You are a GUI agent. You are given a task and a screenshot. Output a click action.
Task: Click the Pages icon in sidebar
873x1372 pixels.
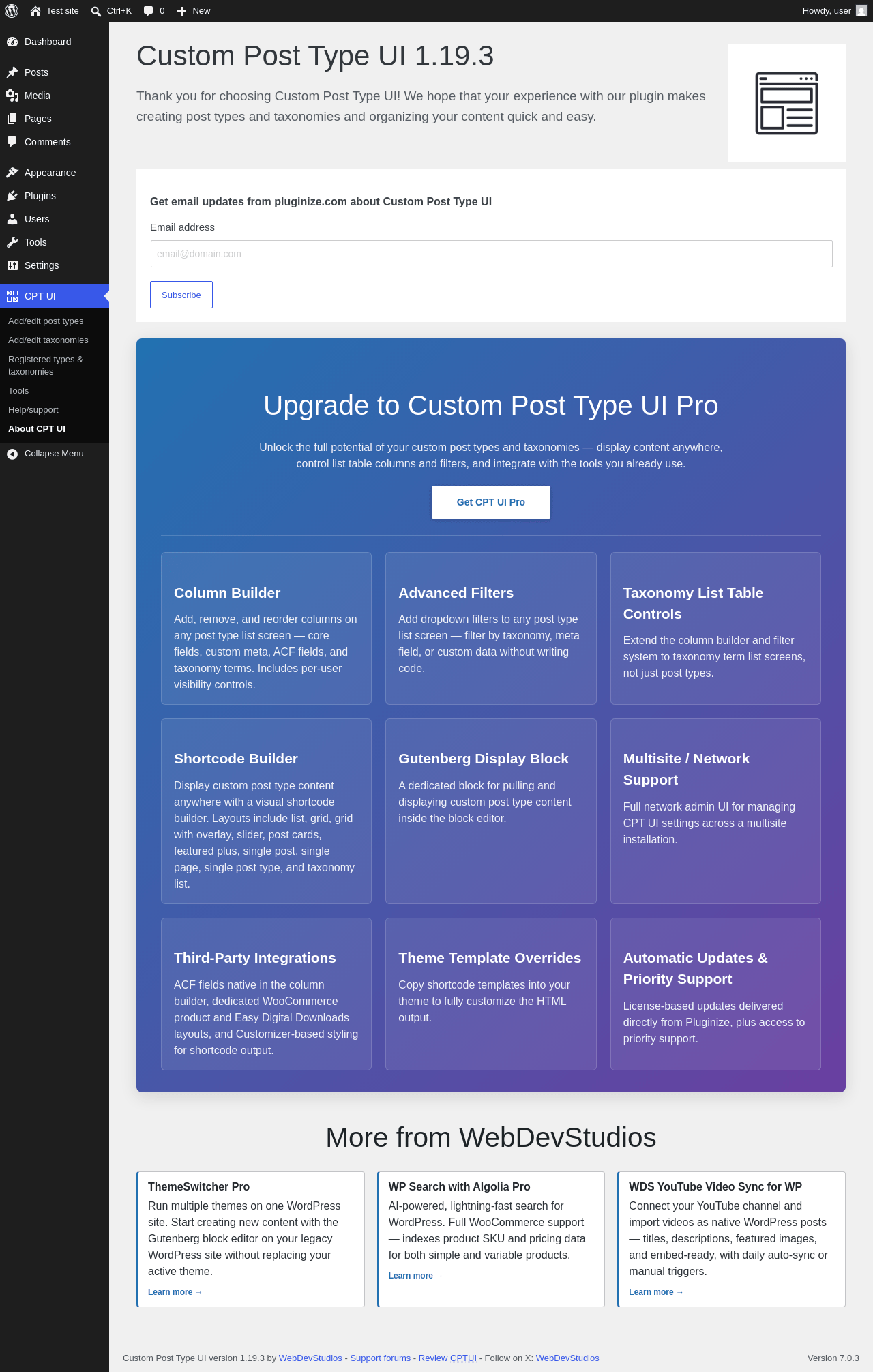click(12, 119)
